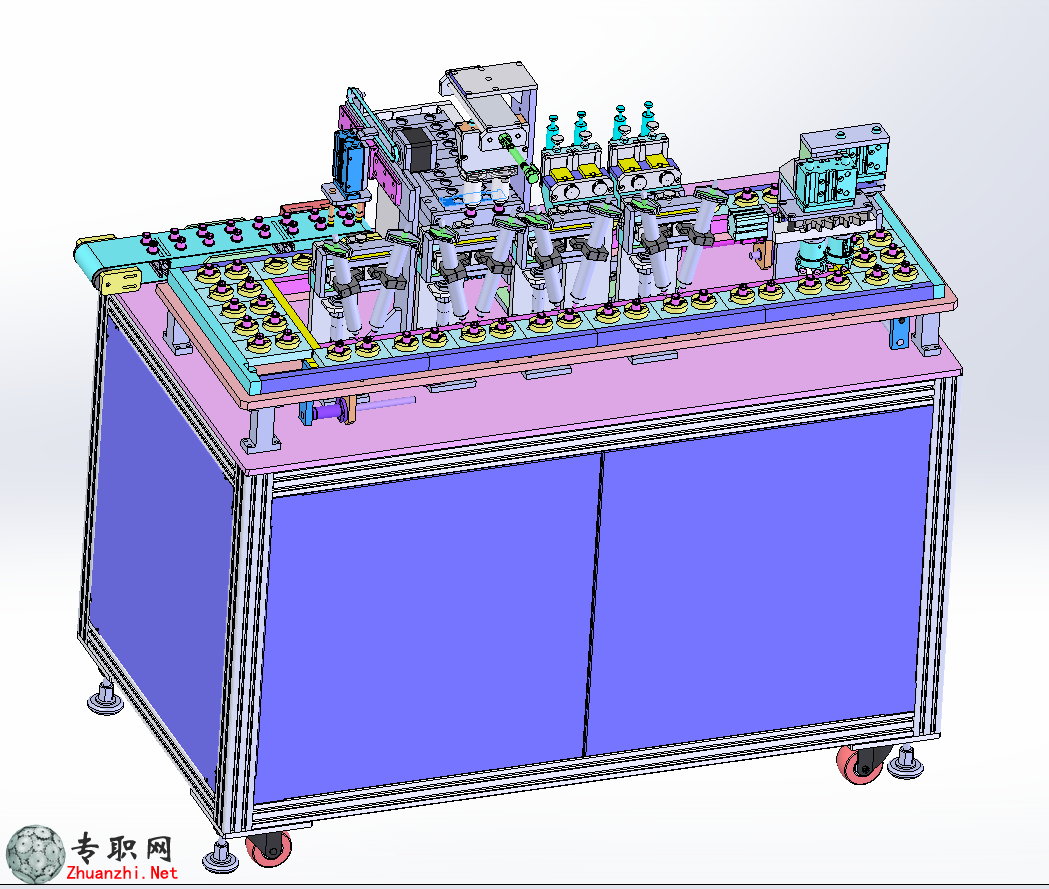Select the blue pneumatic cylinder on left tower
1049x889 pixels.
coord(348,161)
